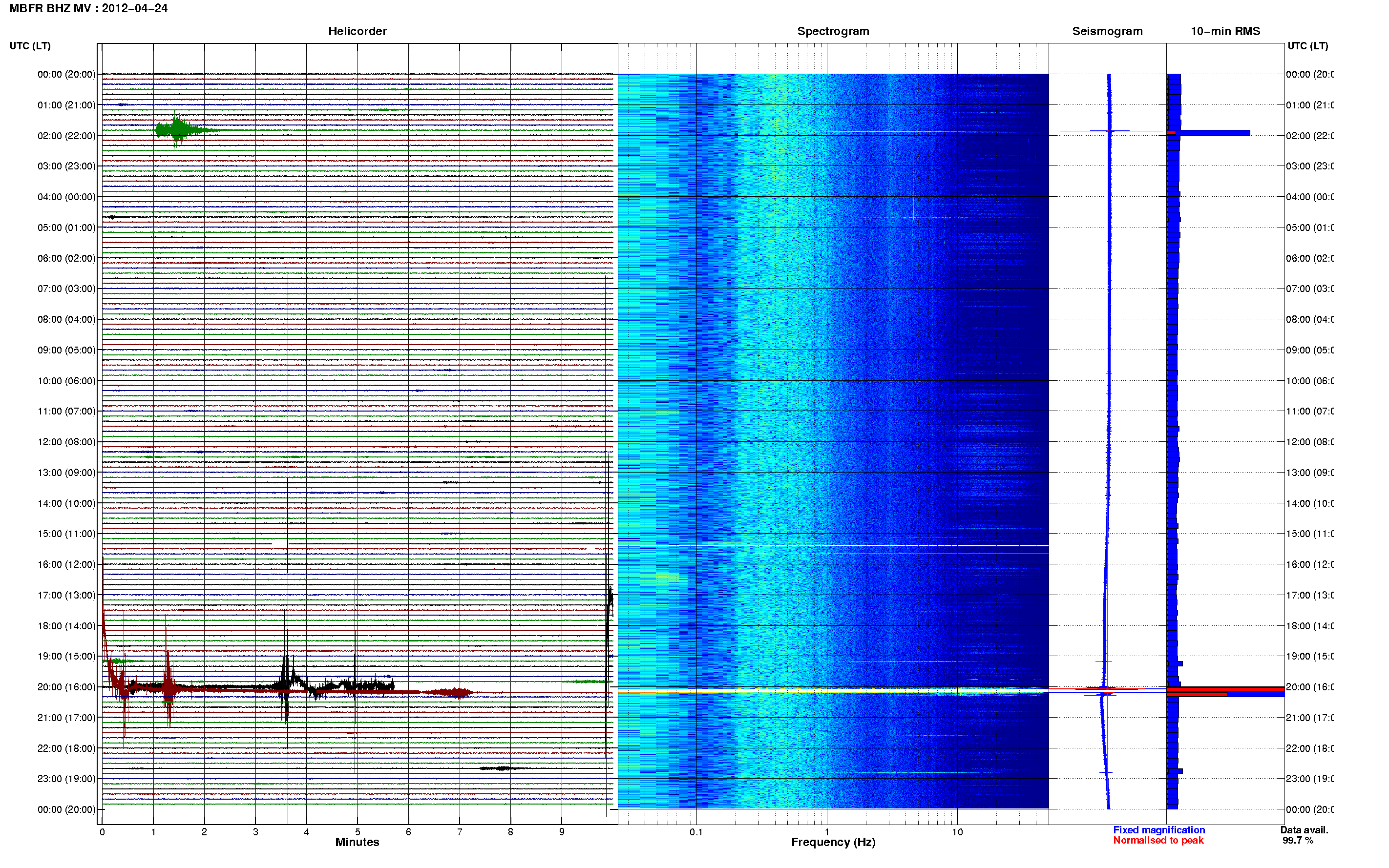Click the largest RMS bar at 20:00

[1225, 689]
